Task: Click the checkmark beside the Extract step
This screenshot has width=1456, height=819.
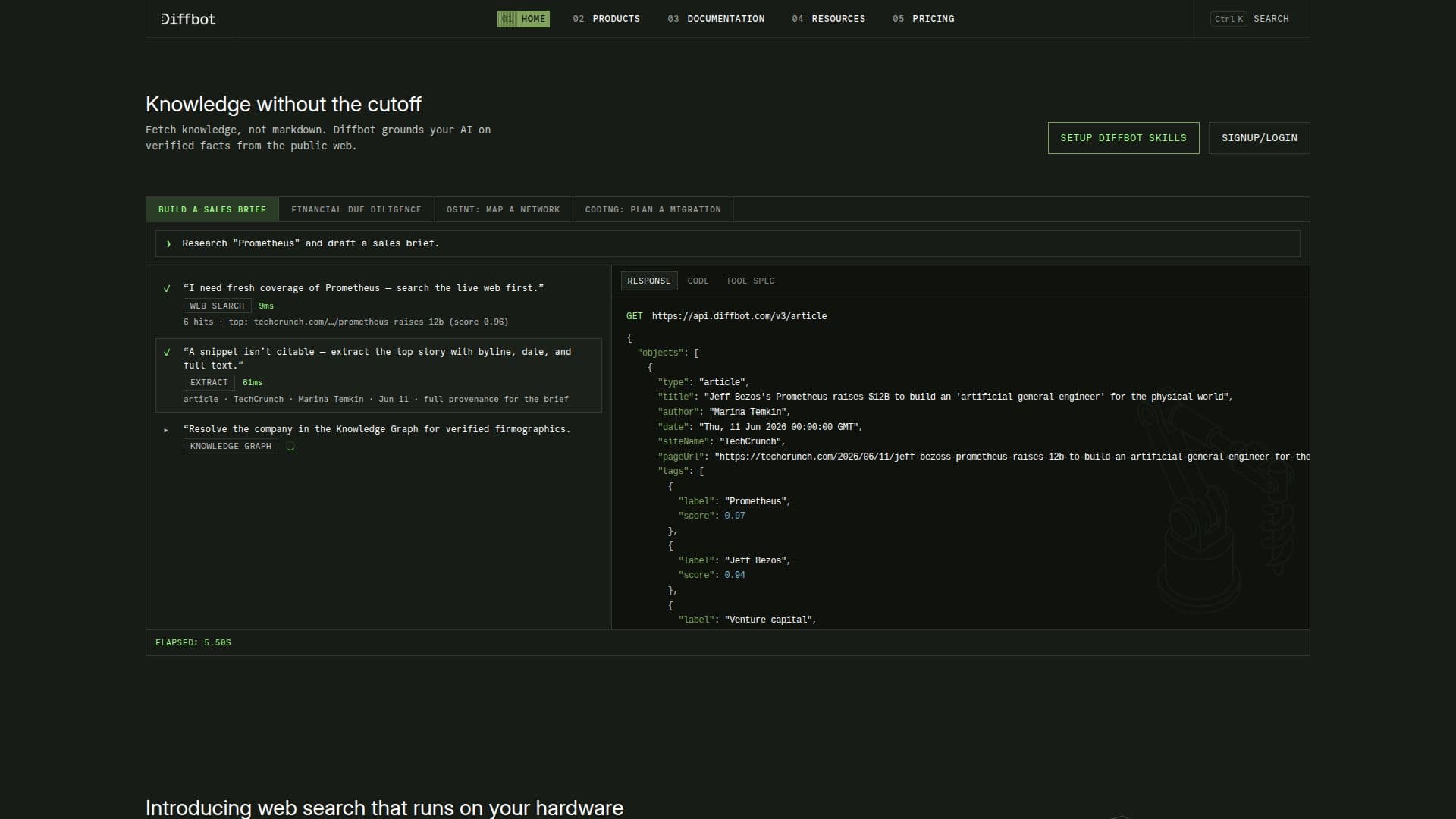Action: tap(167, 352)
